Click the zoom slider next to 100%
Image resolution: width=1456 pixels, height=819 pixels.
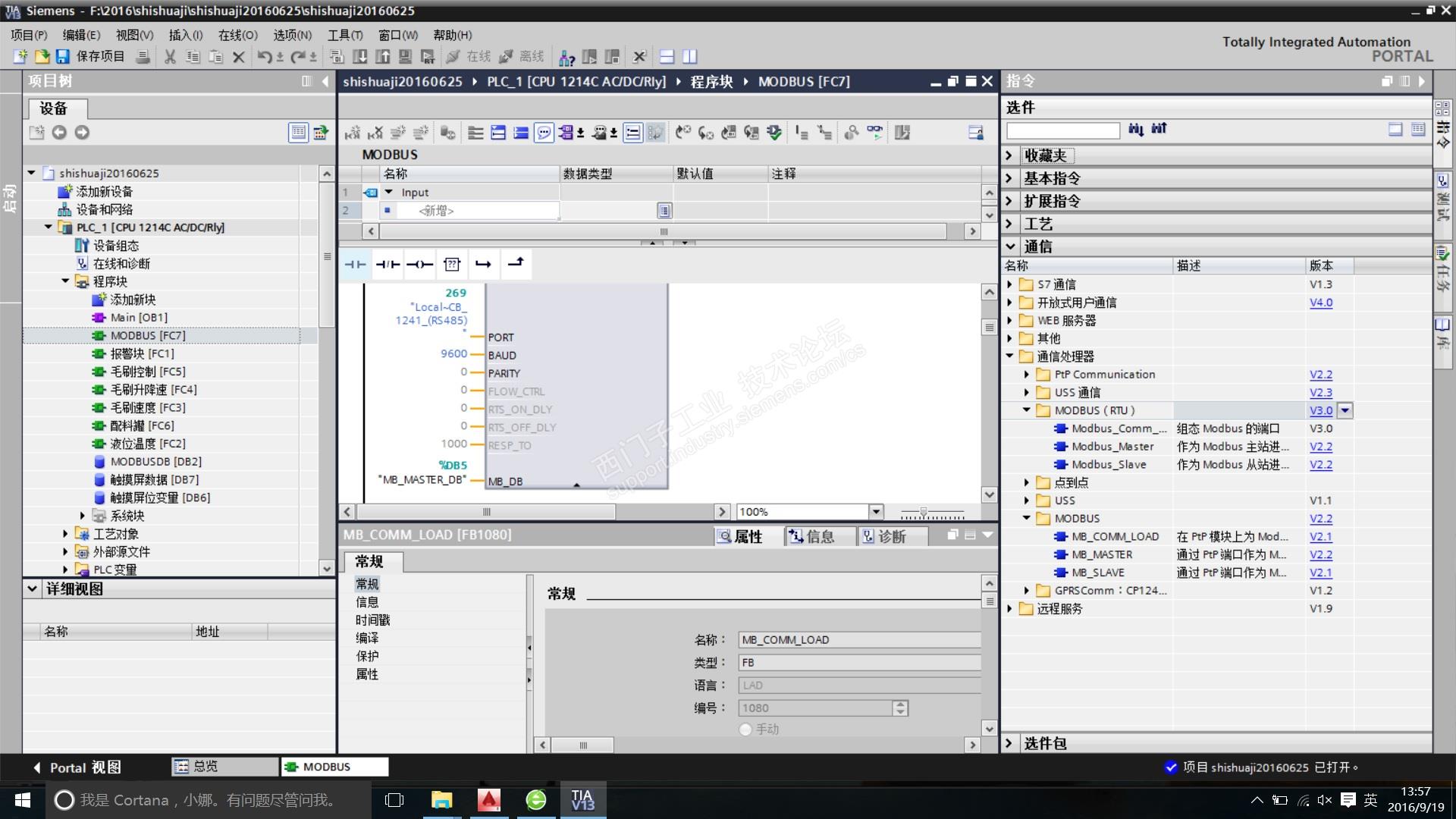924,513
